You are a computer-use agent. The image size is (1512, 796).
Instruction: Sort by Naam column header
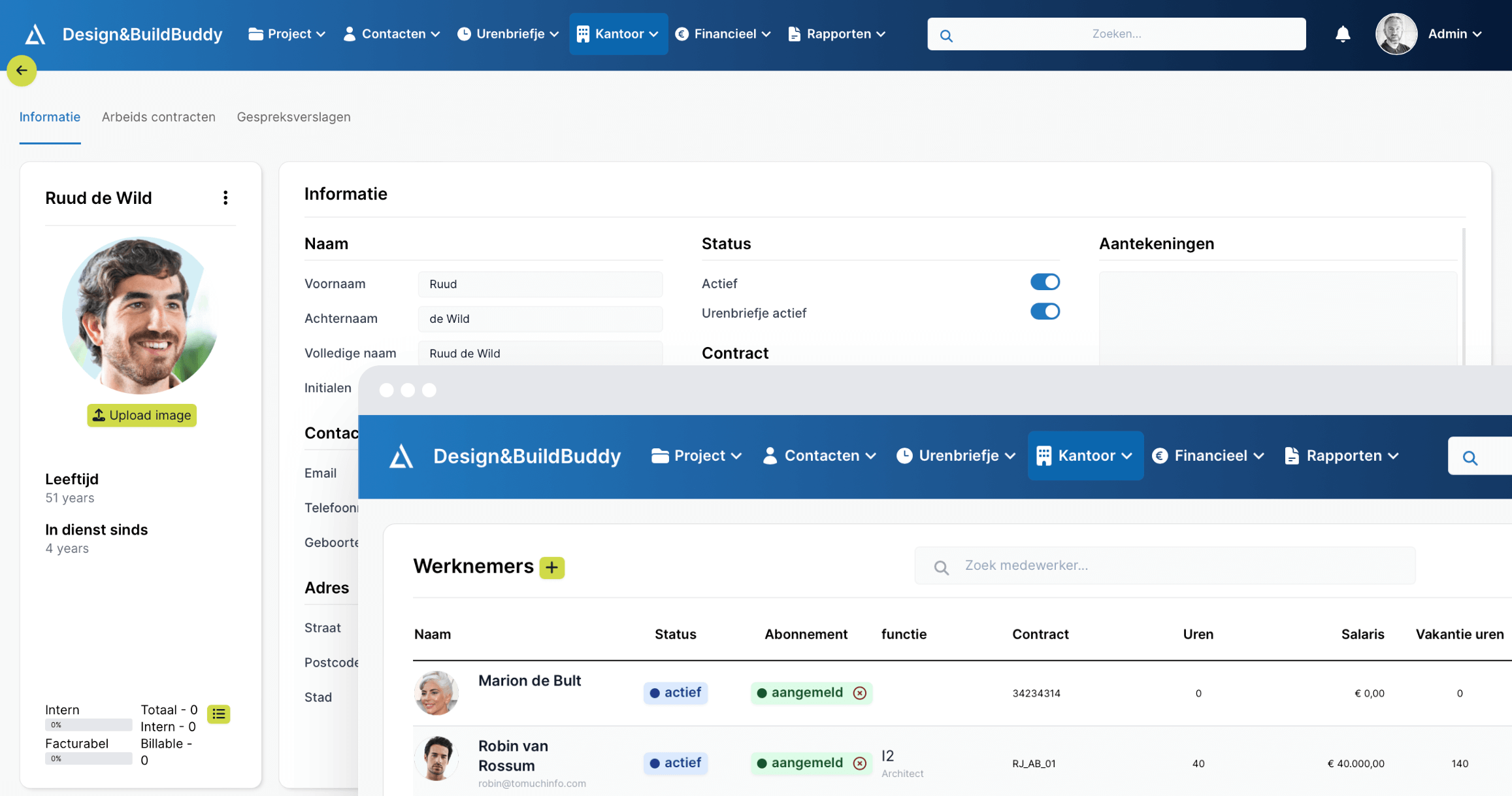coord(433,634)
